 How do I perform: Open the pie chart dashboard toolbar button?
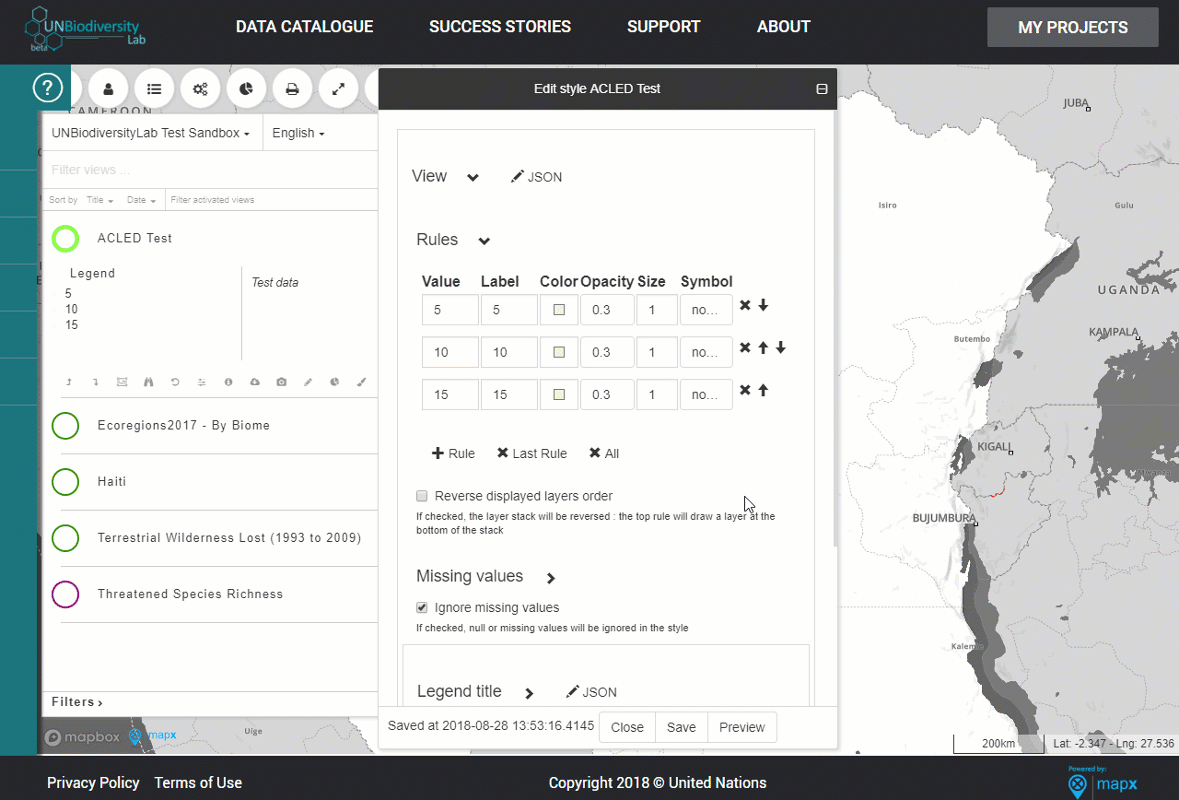pyautogui.click(x=246, y=89)
